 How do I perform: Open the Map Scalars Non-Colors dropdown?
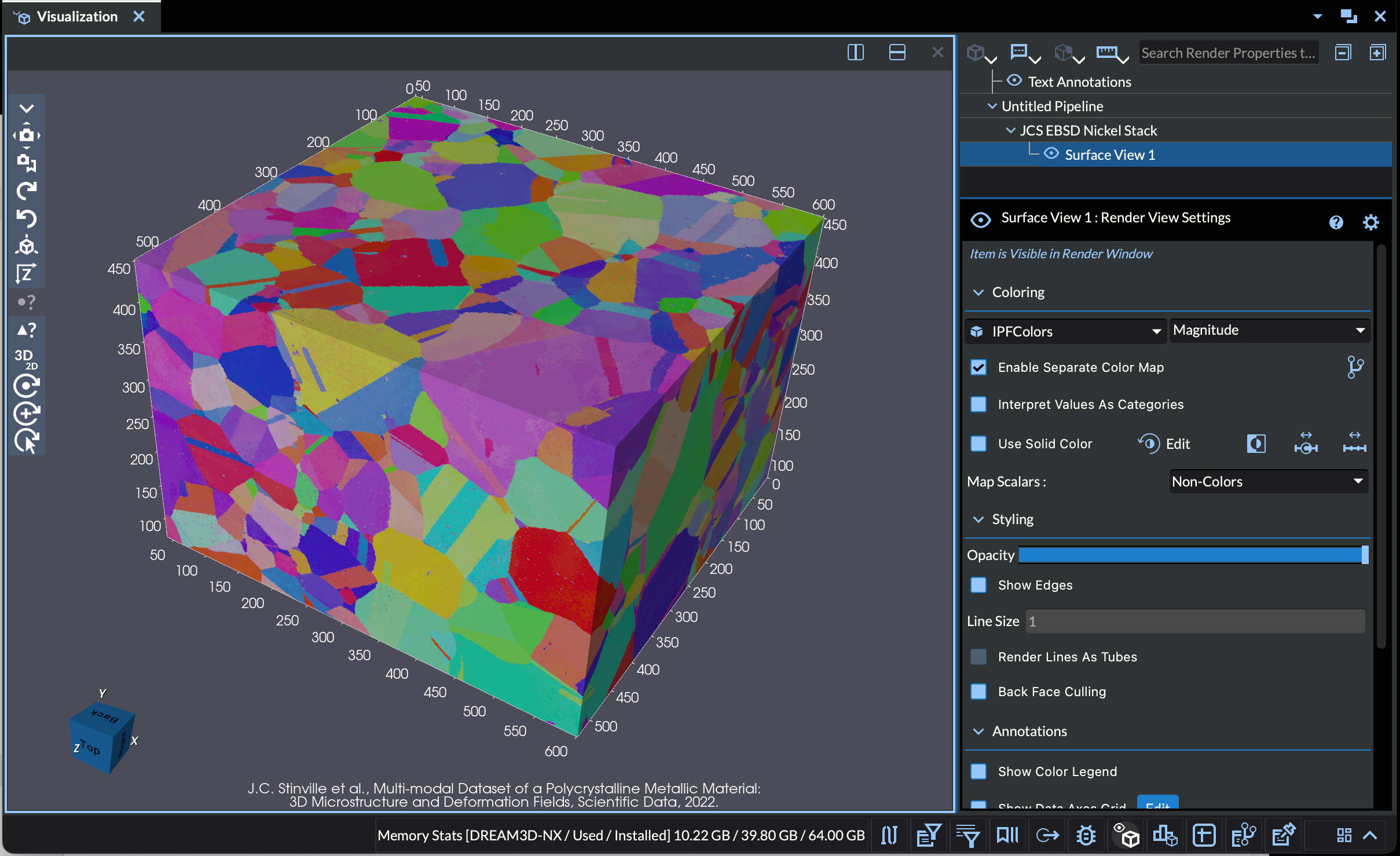(1268, 481)
